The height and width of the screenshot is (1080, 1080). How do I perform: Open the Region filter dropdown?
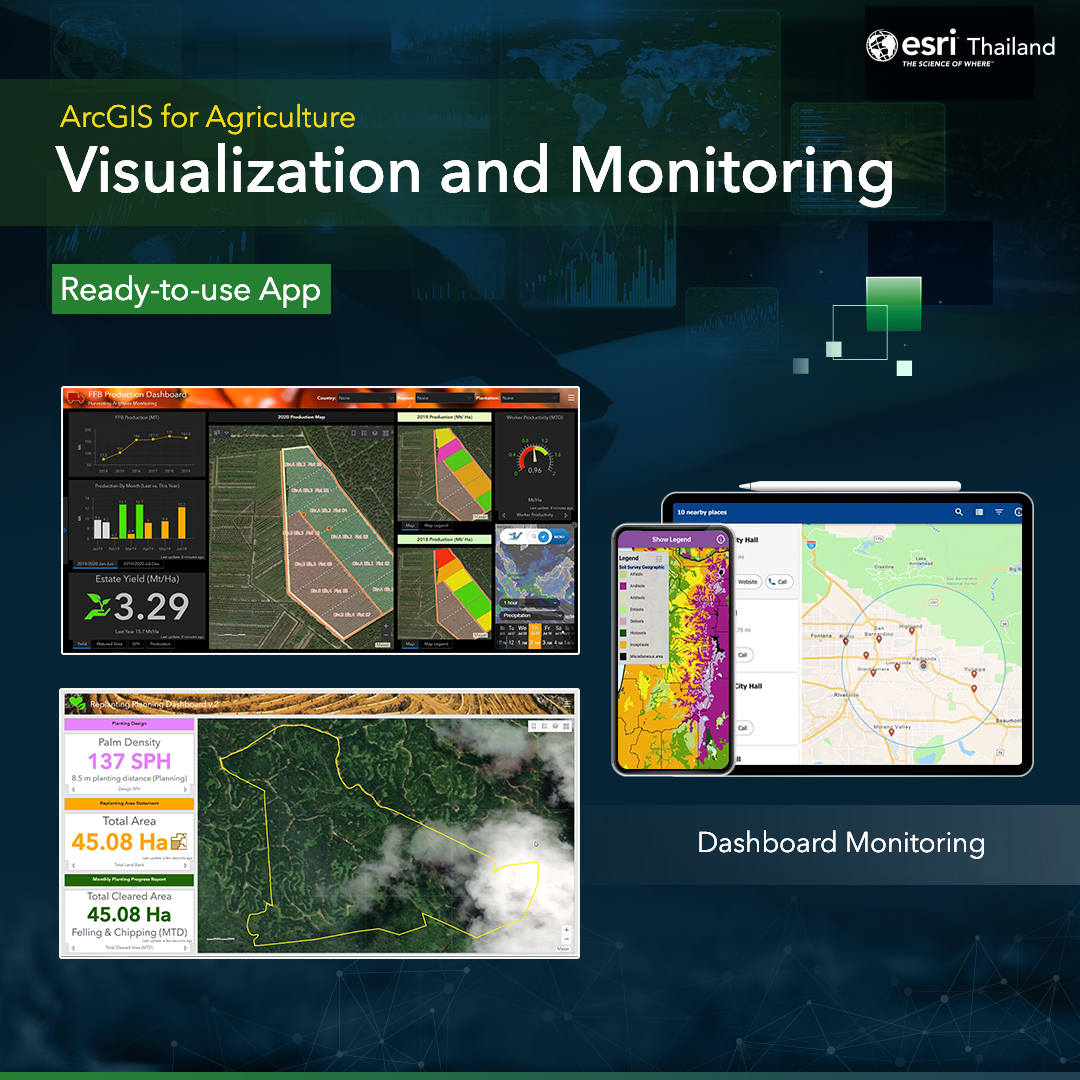click(445, 397)
